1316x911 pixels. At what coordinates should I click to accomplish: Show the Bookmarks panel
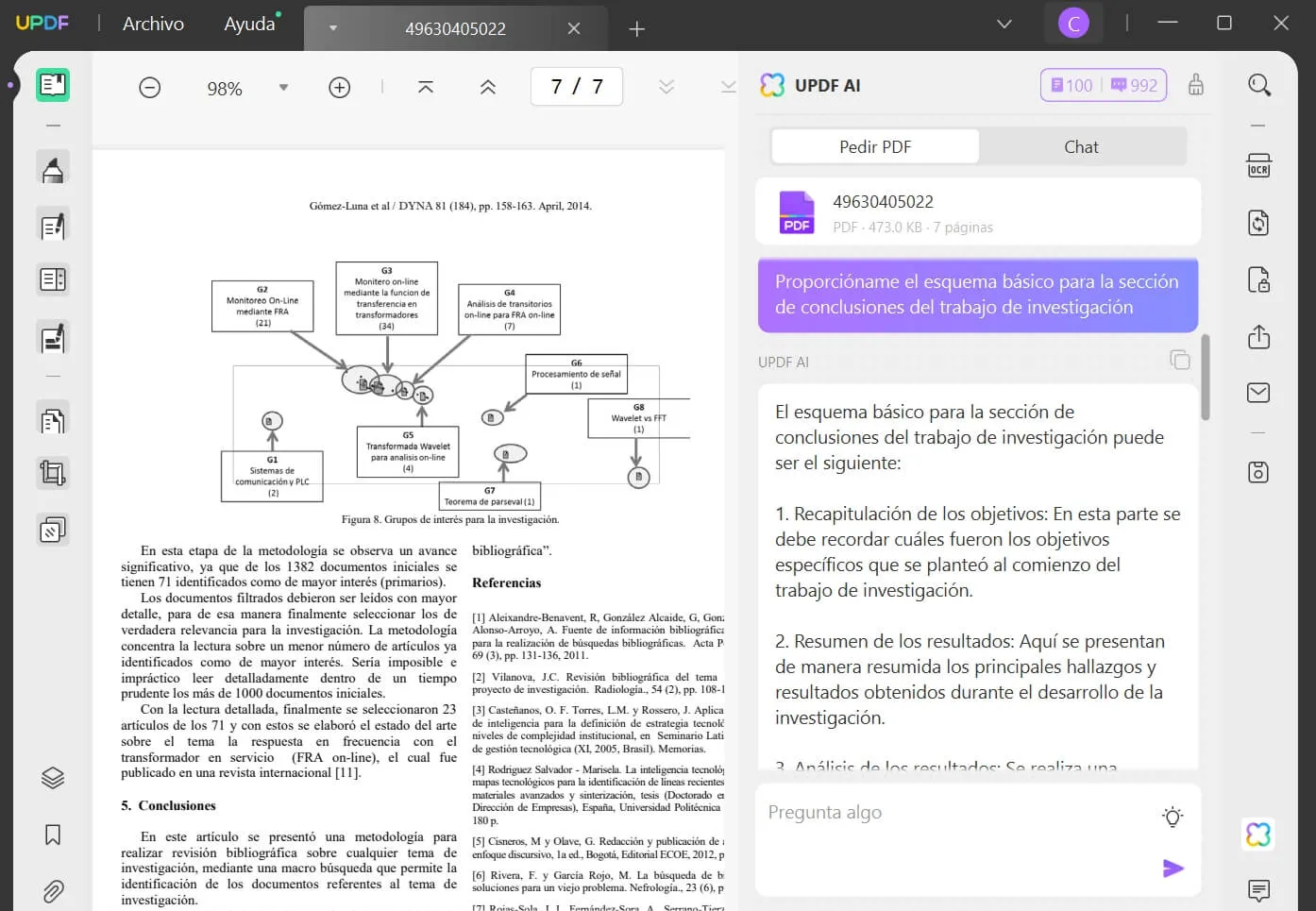pos(53,835)
